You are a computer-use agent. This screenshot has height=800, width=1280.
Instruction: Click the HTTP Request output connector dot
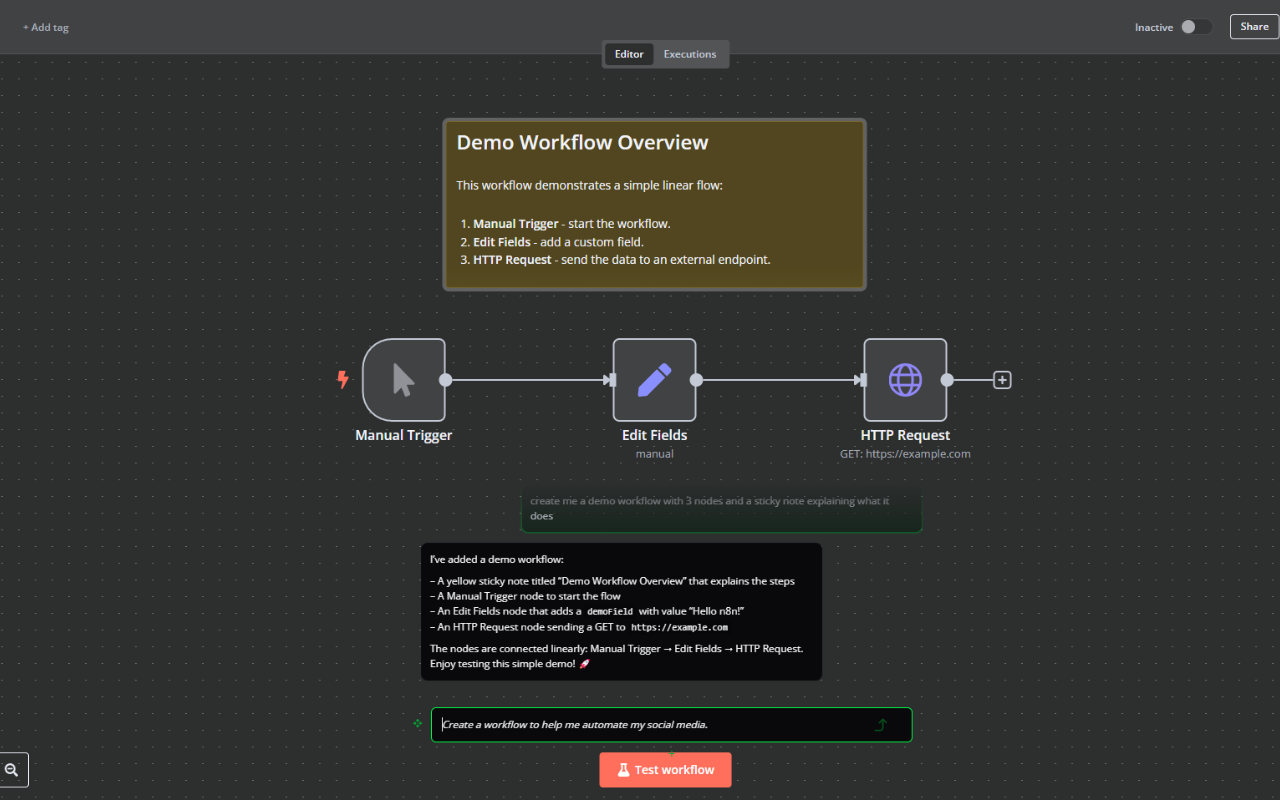(947, 380)
